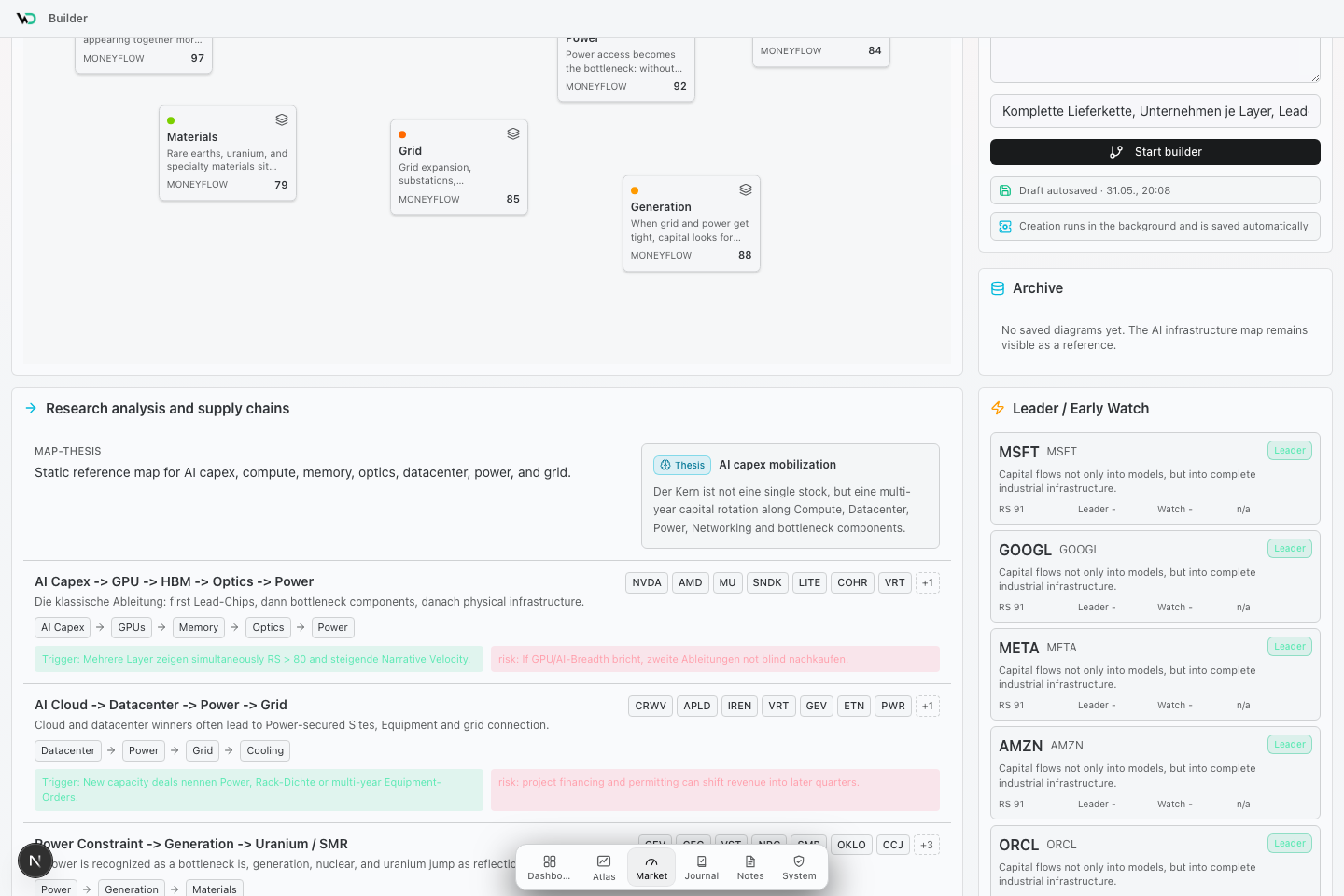
Task: Click the Builder title text
Action: click(68, 19)
